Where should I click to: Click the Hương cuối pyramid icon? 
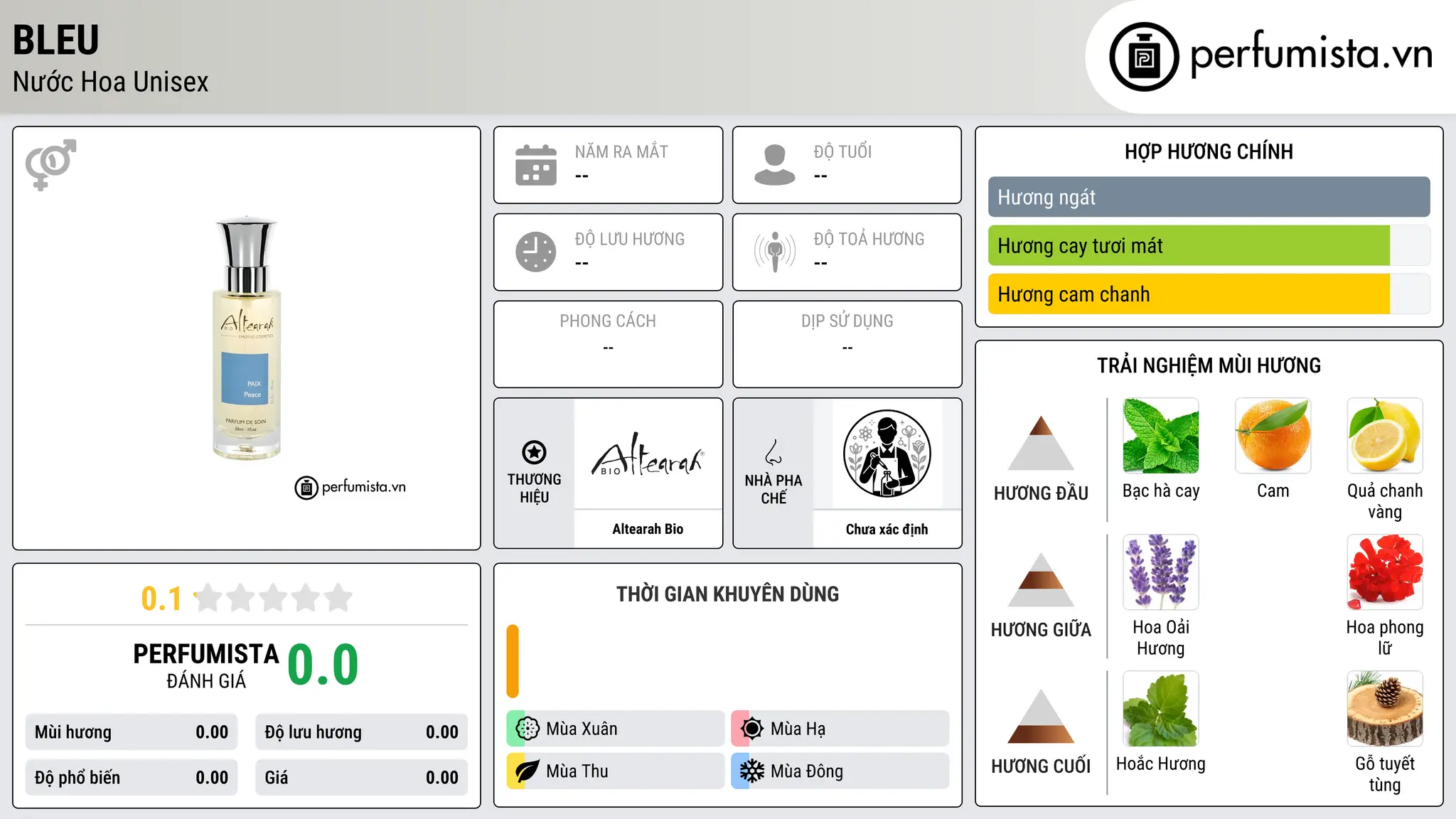1041,716
